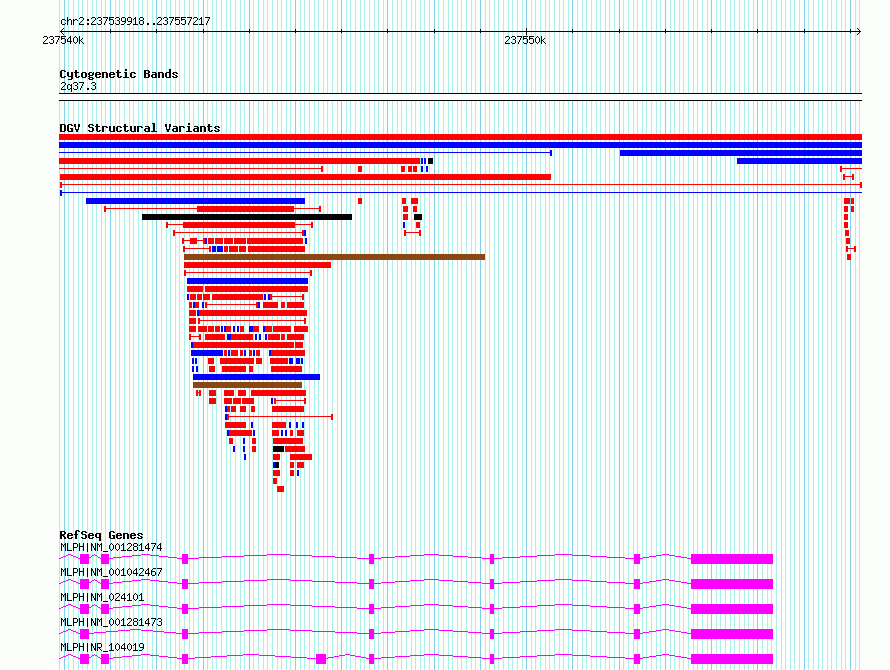
Task: Select the MLPH|NM_024101 transcript label
Action: tap(102, 597)
